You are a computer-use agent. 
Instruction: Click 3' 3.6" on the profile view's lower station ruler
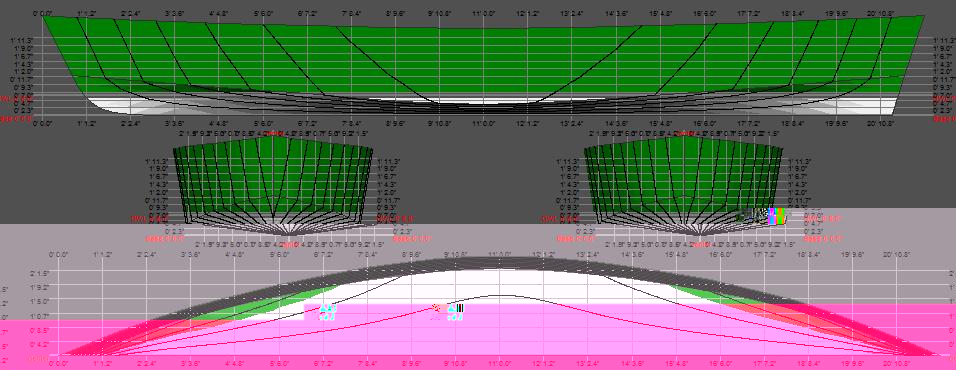[174, 123]
